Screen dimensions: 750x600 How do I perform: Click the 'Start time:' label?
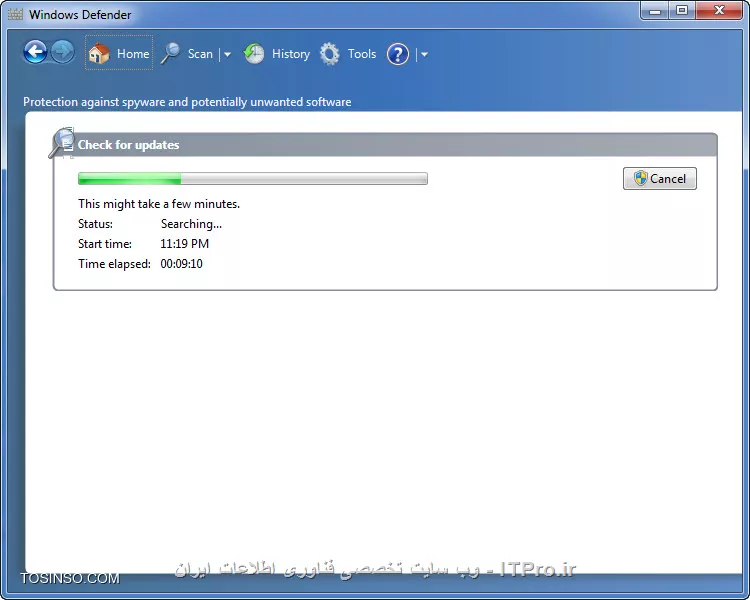click(x=105, y=244)
